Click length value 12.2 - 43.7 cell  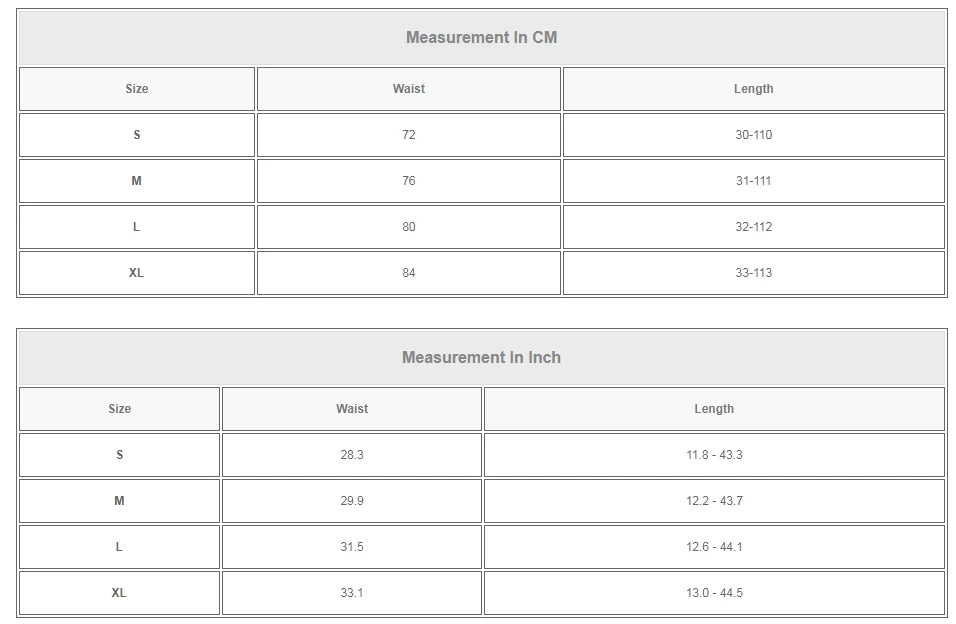[x=714, y=501]
